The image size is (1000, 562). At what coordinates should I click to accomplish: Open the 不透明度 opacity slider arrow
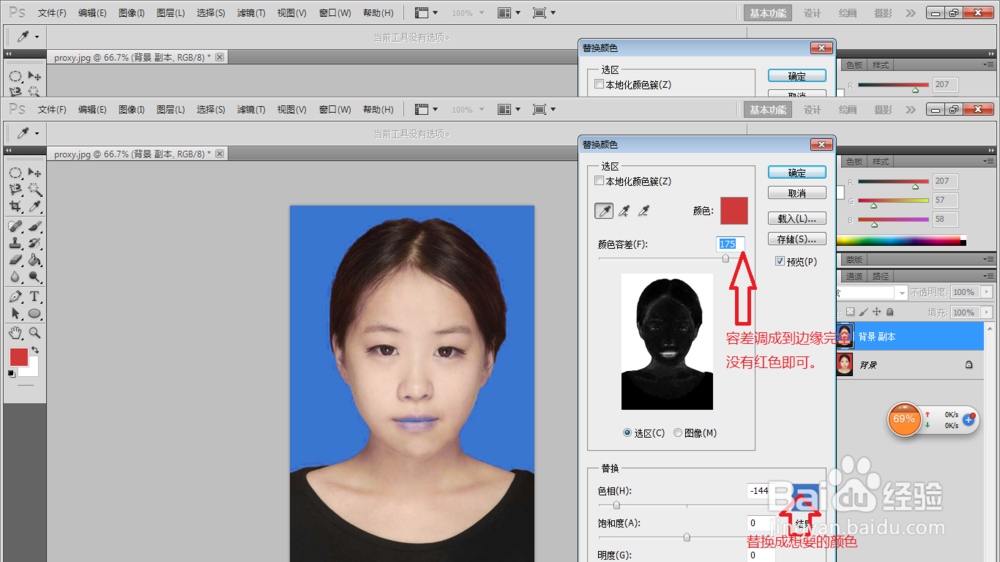tap(986, 292)
